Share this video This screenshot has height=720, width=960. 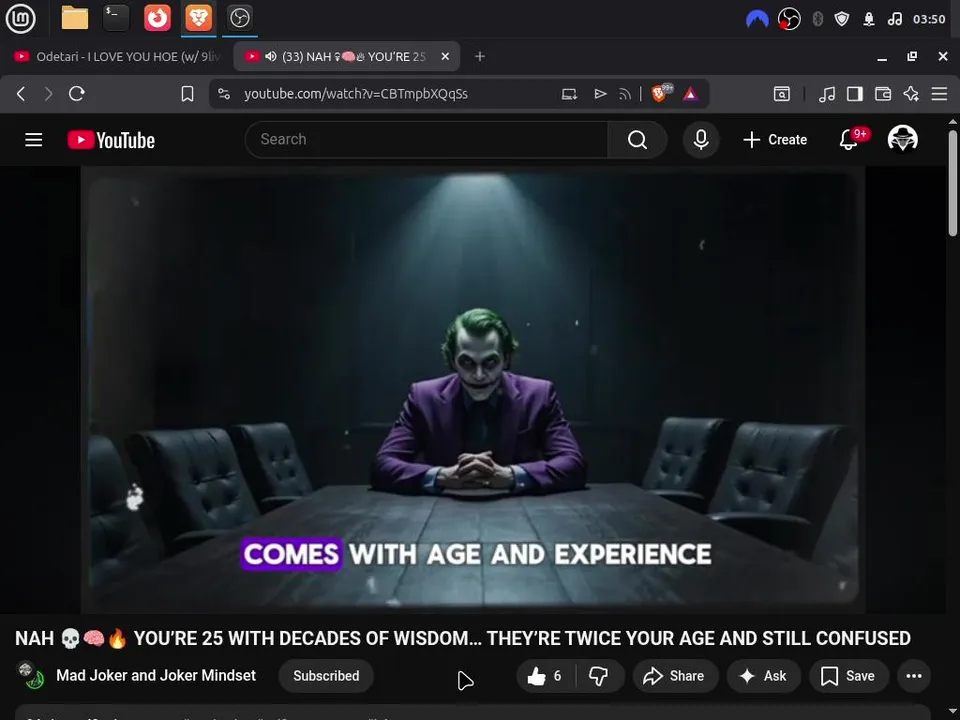pos(674,676)
